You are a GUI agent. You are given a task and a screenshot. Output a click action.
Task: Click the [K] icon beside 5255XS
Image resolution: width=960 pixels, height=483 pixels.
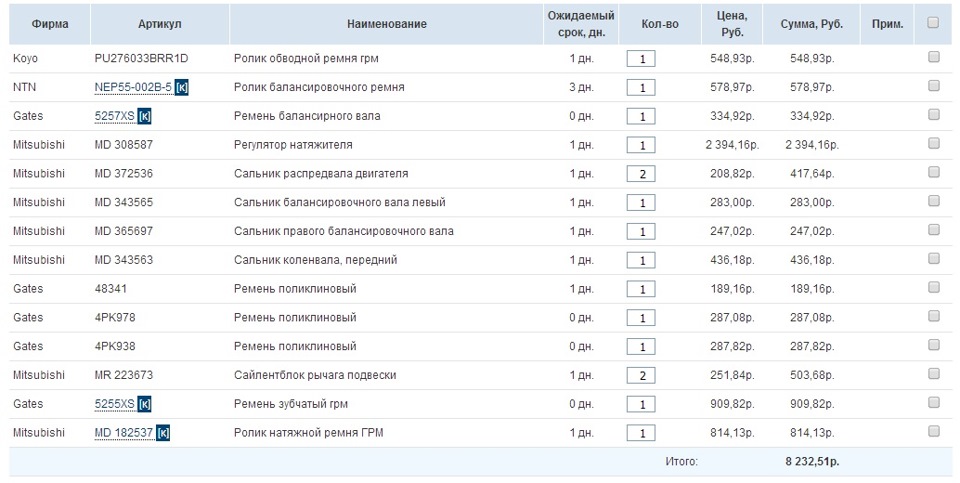(144, 404)
